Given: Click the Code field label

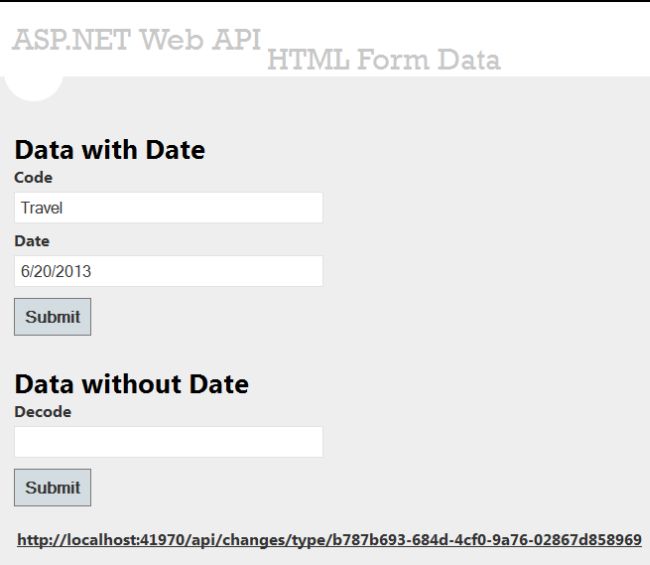Looking at the screenshot, I should [x=33, y=178].
